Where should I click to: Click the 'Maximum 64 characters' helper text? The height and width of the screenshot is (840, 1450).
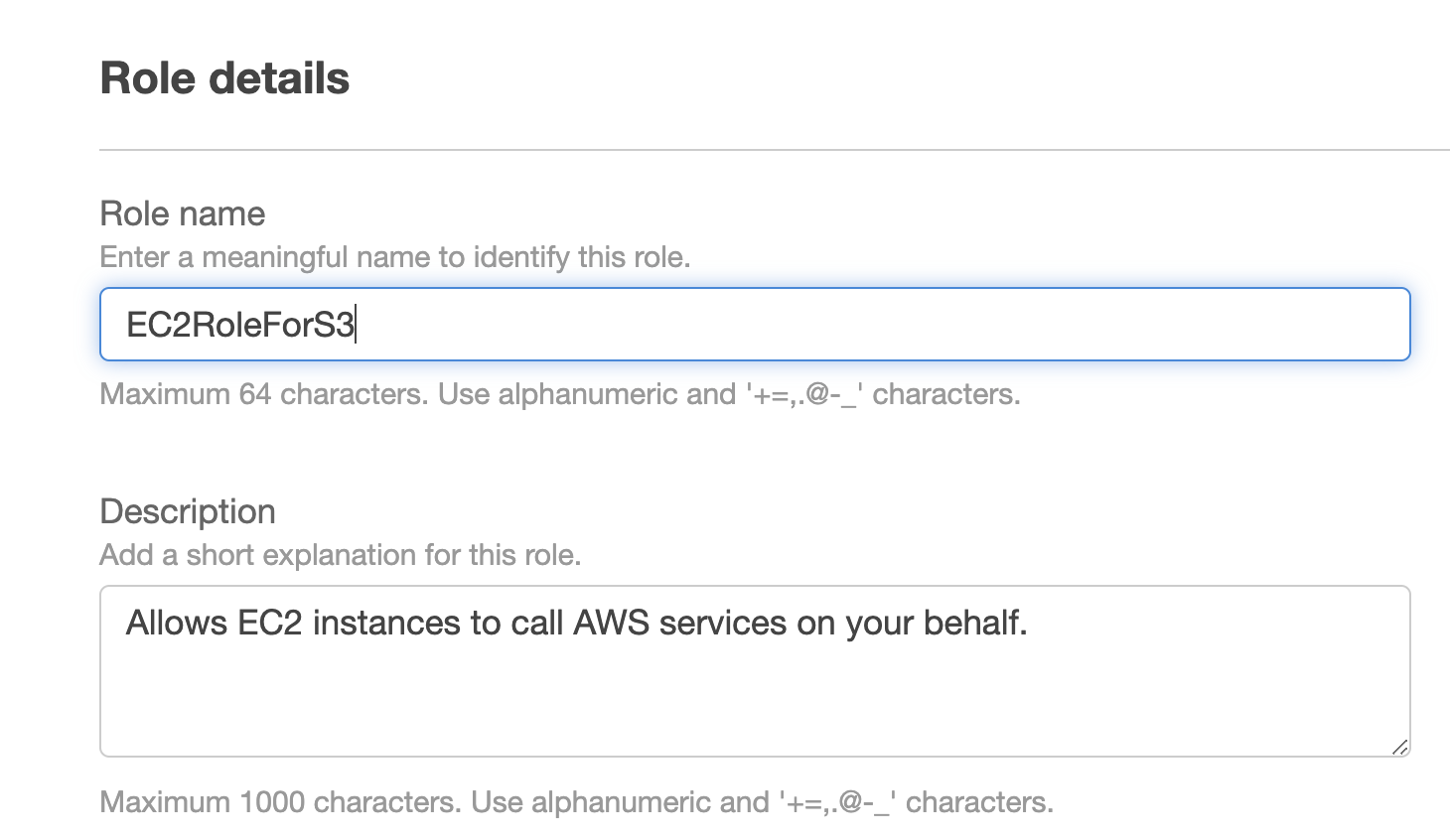coord(560,394)
